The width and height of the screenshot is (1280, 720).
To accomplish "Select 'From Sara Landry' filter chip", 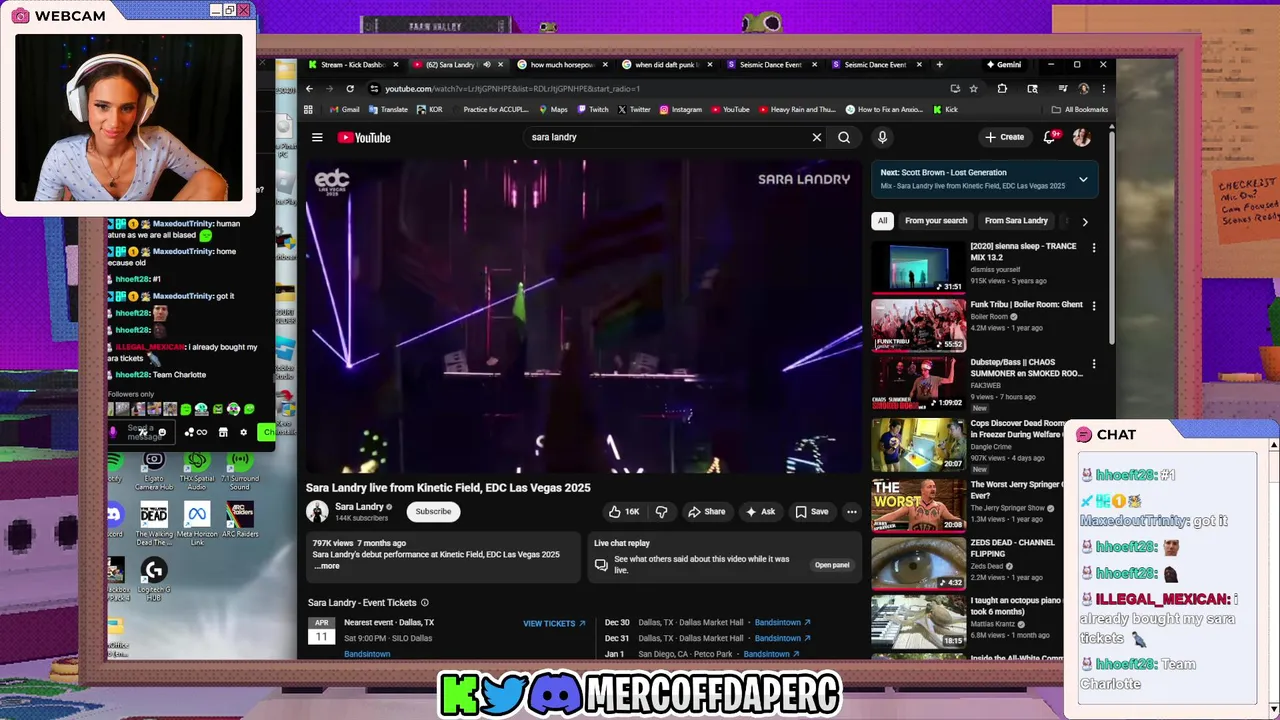I will (x=1016, y=221).
